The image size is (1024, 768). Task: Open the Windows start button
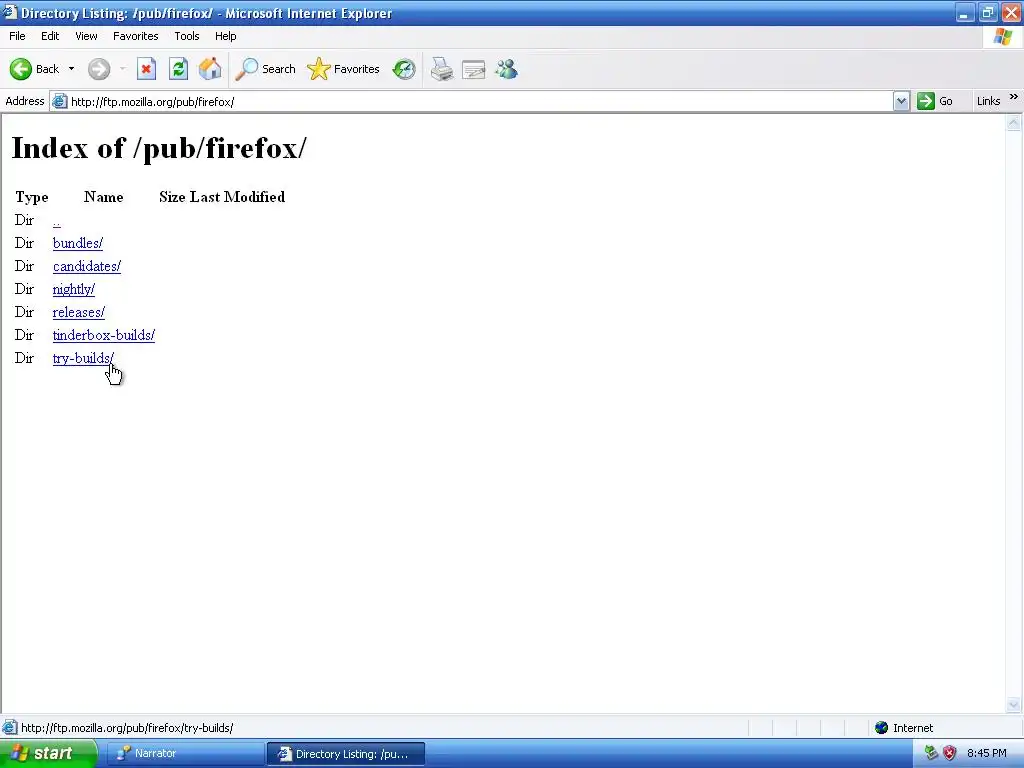coord(47,753)
